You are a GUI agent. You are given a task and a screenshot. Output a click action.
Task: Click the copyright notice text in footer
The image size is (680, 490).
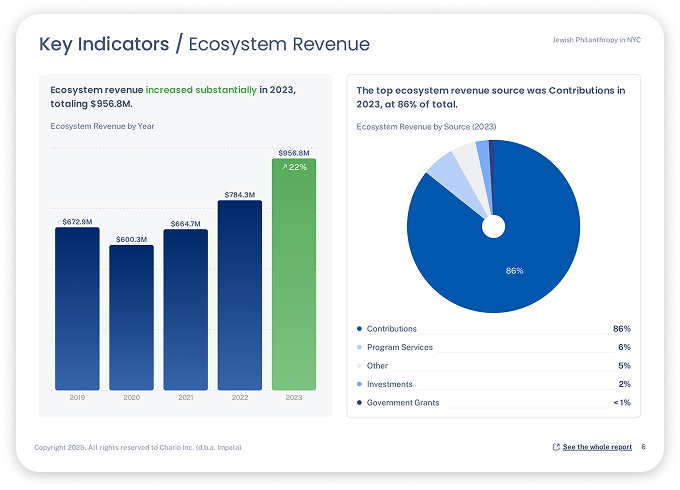pyautogui.click(x=137, y=447)
